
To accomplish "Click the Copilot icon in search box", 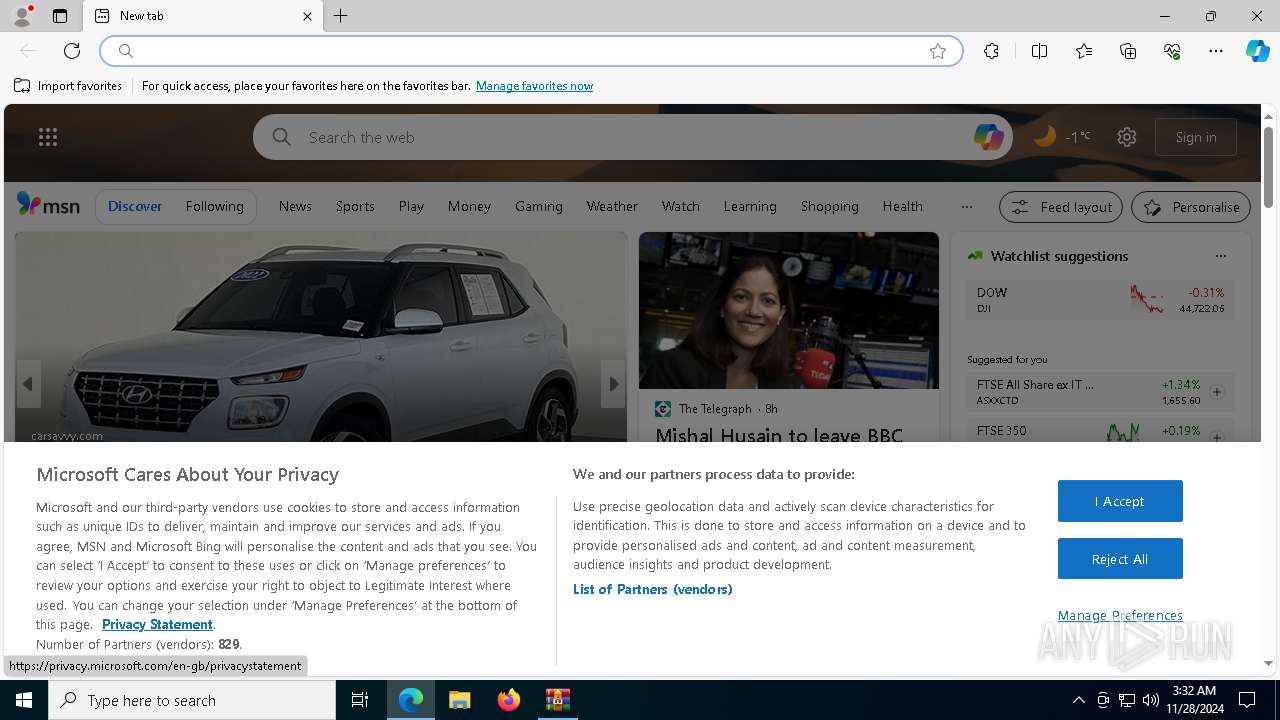I will pyautogui.click(x=988, y=137).
